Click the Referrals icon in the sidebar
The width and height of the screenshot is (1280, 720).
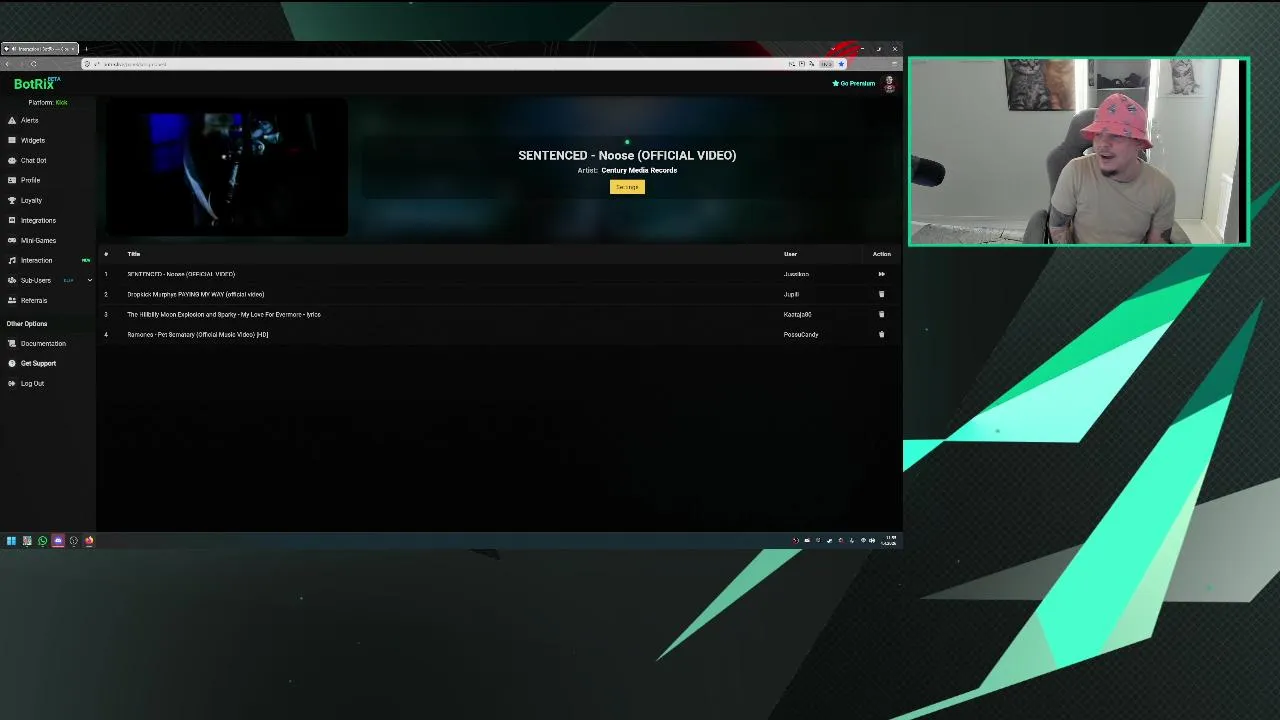(x=12, y=300)
